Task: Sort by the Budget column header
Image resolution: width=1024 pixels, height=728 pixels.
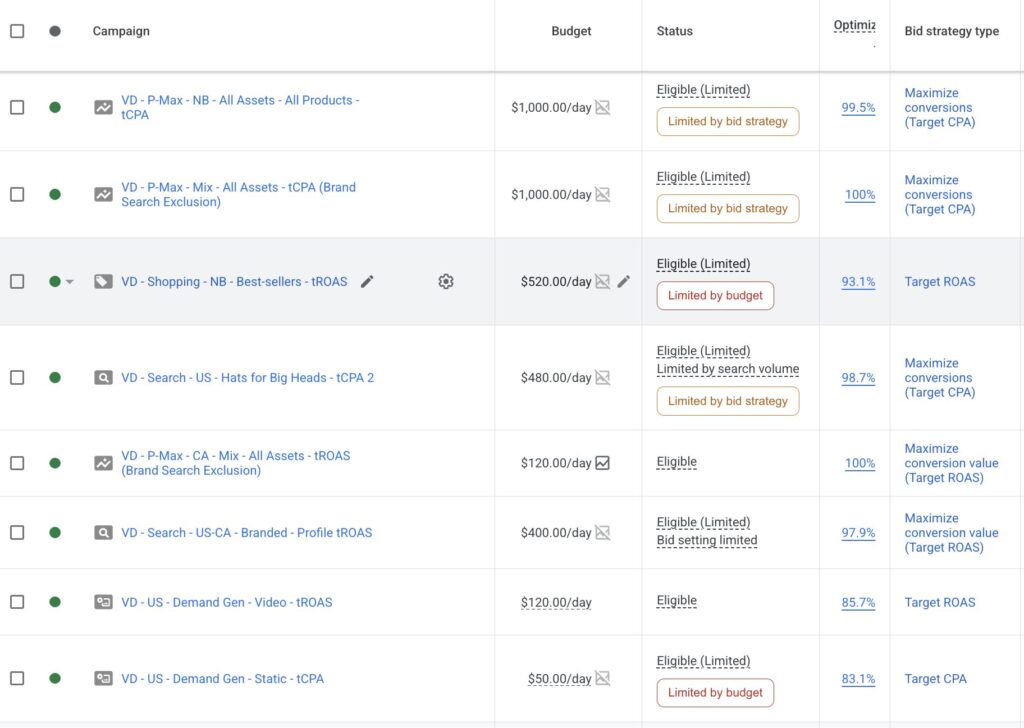Action: [x=571, y=31]
